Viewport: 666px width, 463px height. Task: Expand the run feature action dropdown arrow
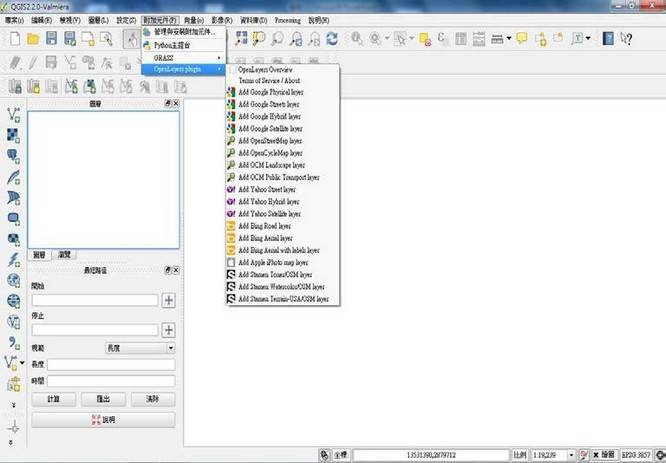pyautogui.click(x=387, y=39)
